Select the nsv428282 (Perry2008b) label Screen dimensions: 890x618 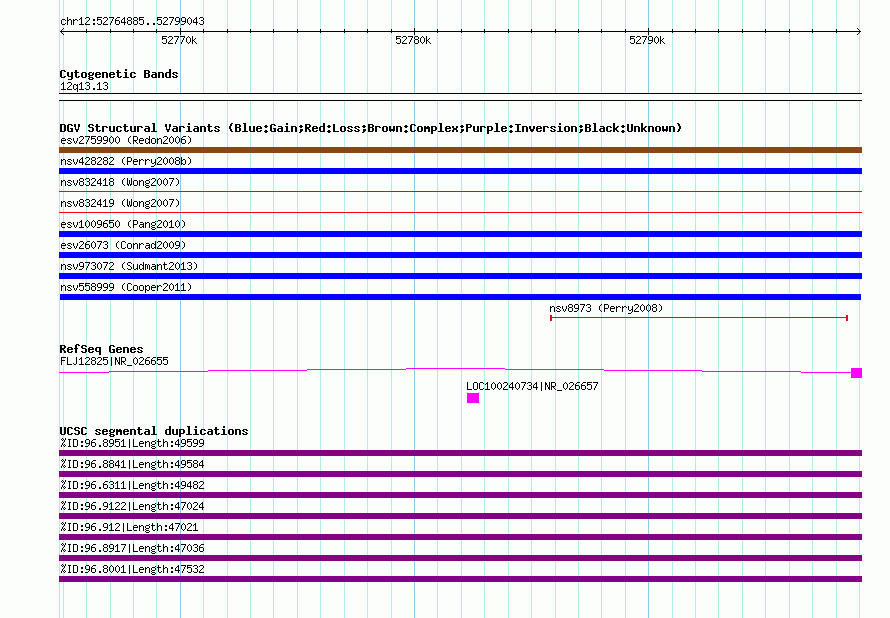coord(126,161)
